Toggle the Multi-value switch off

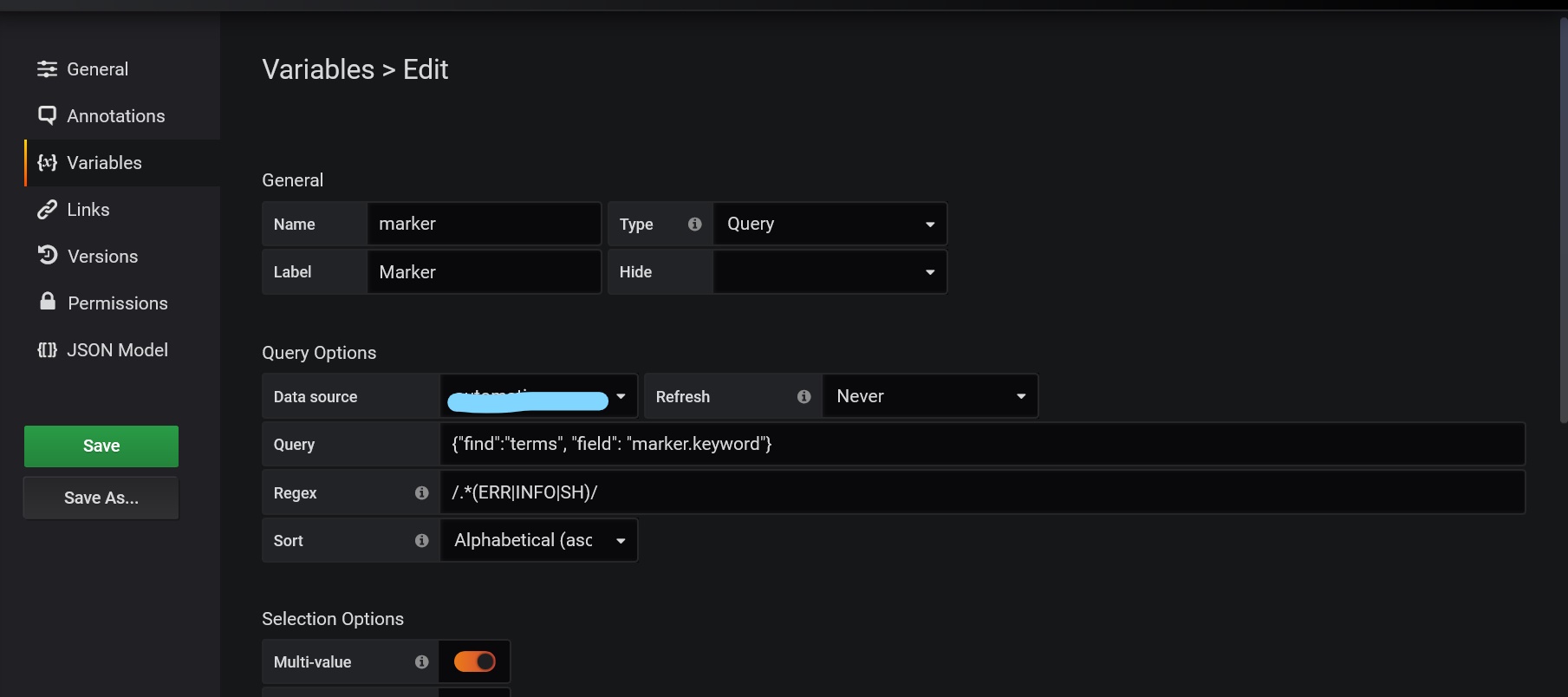pyautogui.click(x=474, y=661)
